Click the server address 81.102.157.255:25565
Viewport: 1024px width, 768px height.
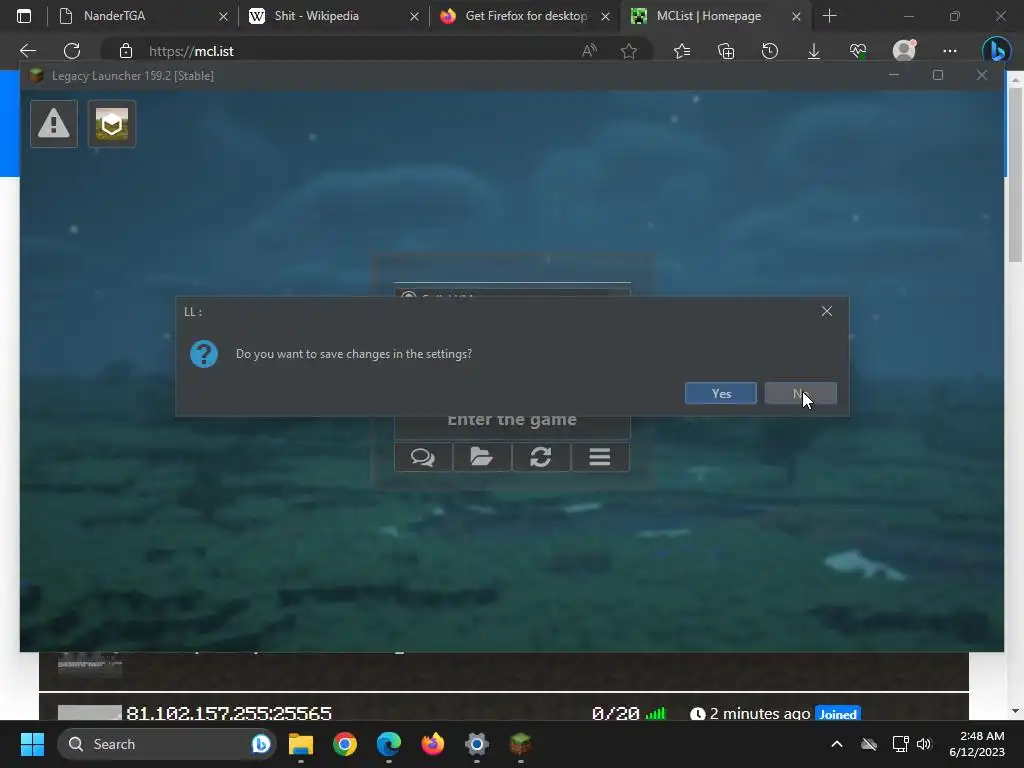(x=229, y=713)
